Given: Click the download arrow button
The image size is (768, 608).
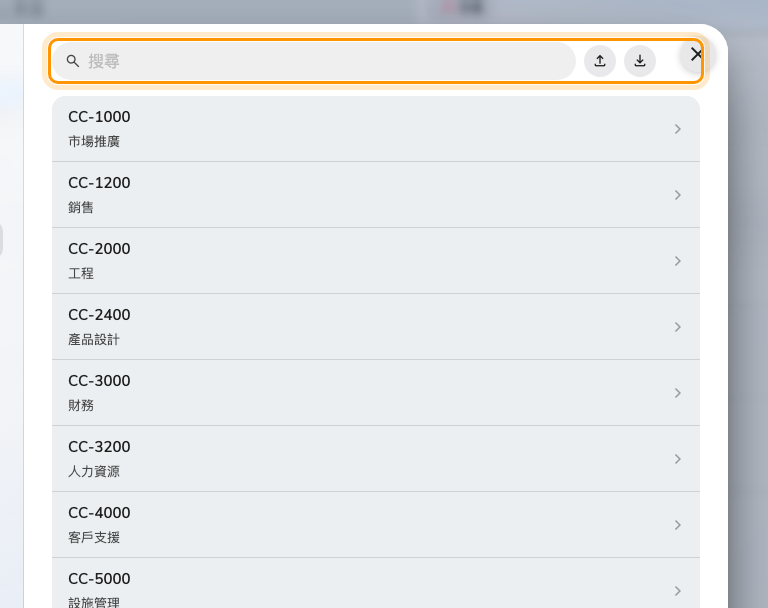Looking at the screenshot, I should point(640,61).
